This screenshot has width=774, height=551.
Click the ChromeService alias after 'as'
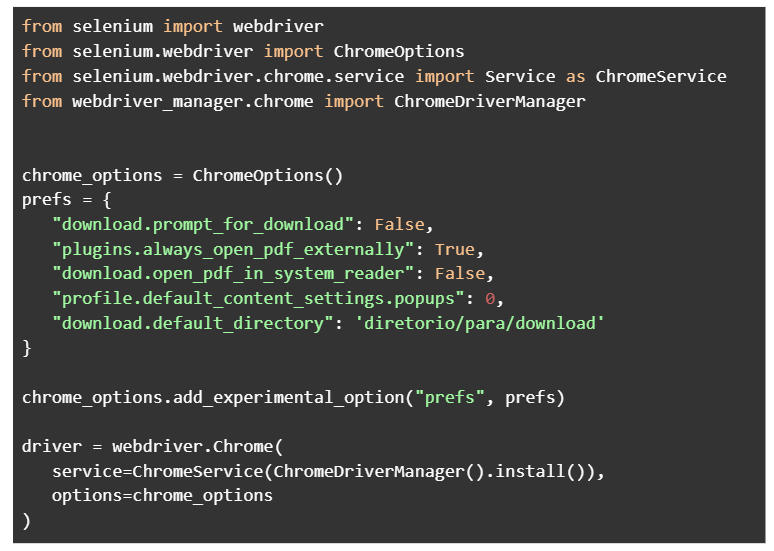click(x=661, y=76)
